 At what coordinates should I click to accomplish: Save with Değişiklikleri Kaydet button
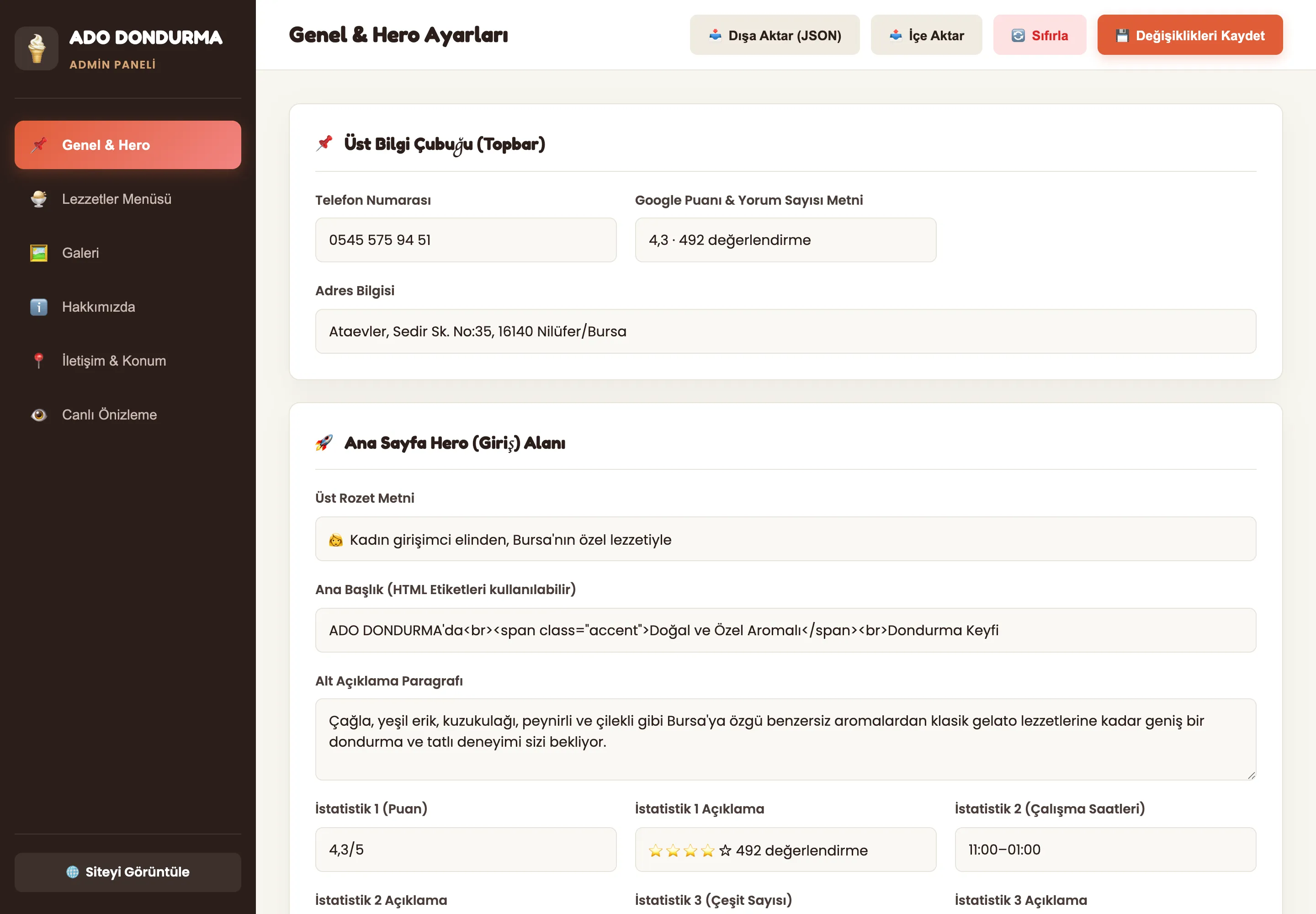pos(1190,35)
